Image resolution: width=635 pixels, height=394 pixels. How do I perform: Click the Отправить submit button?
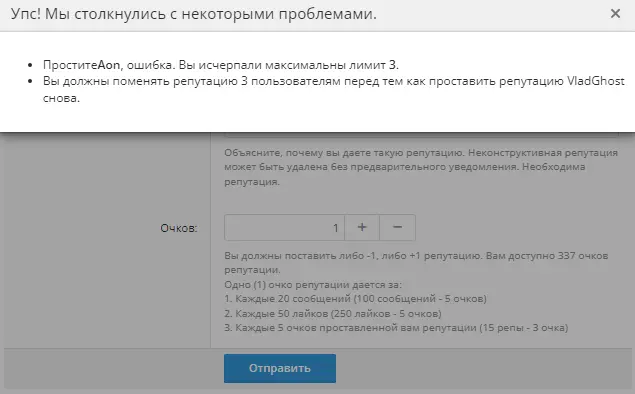click(280, 368)
